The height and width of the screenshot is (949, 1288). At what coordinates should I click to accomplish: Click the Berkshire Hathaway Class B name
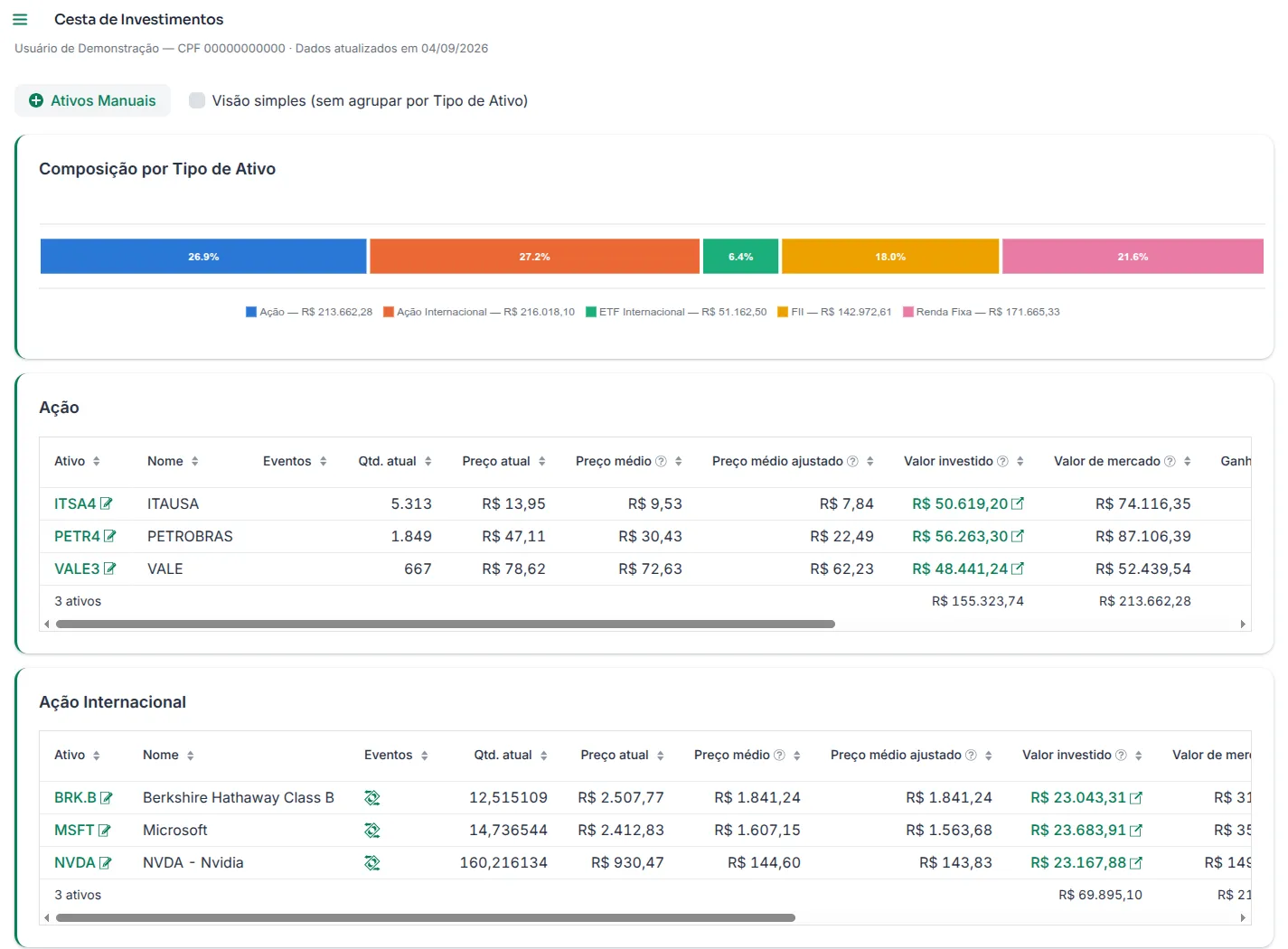(x=239, y=797)
